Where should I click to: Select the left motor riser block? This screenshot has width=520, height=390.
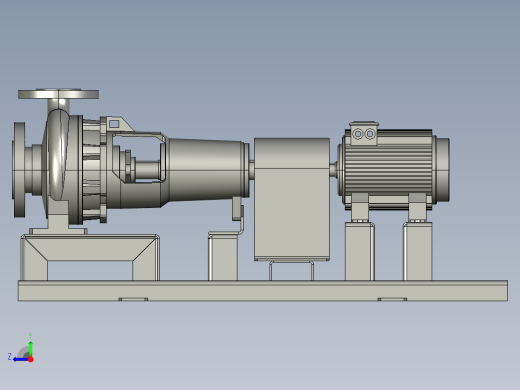(x=360, y=252)
